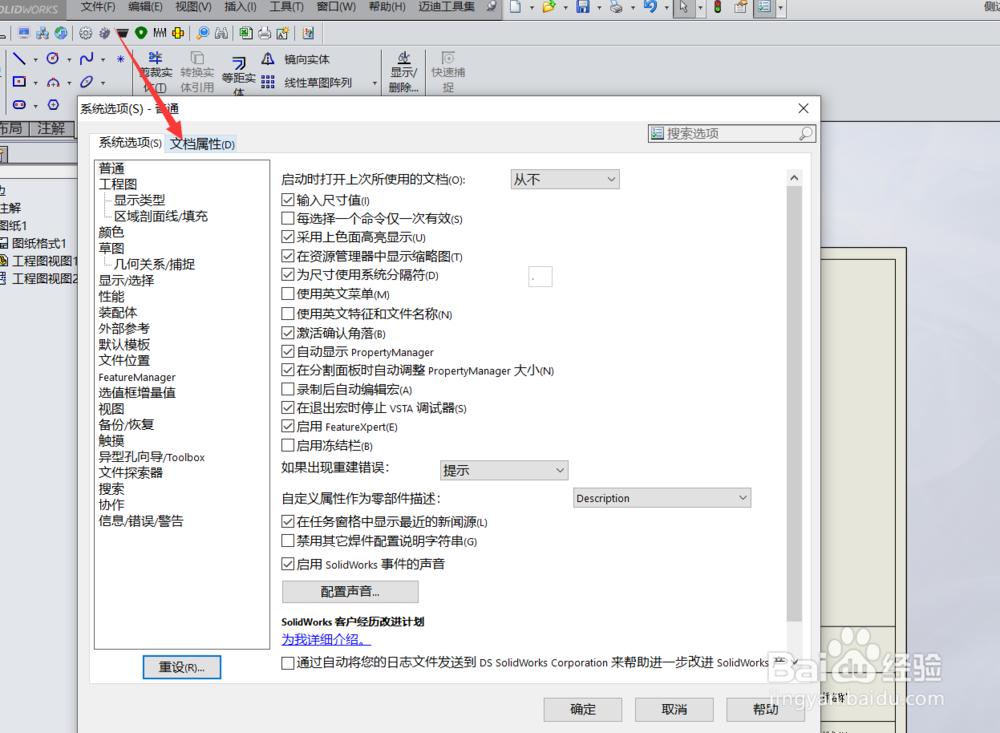Click the 取消 button
The height and width of the screenshot is (733, 1000).
point(674,709)
